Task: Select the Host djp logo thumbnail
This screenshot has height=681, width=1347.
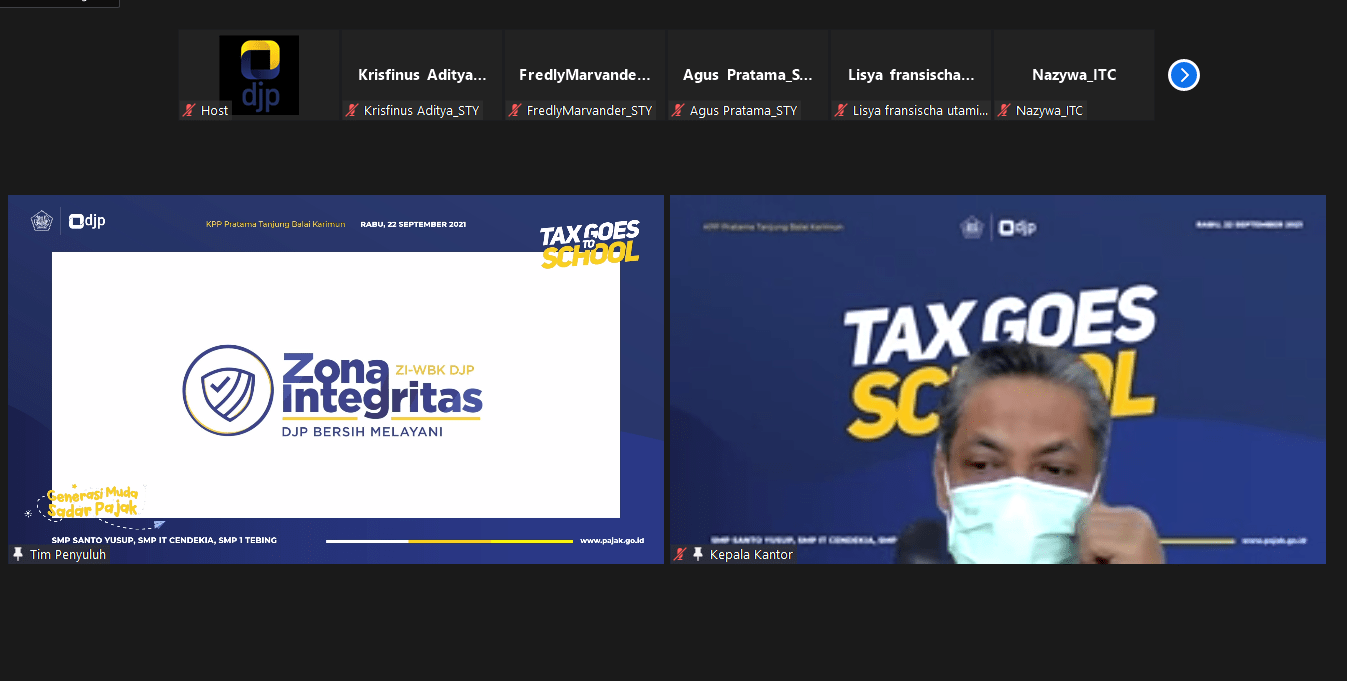Action: 259,75
